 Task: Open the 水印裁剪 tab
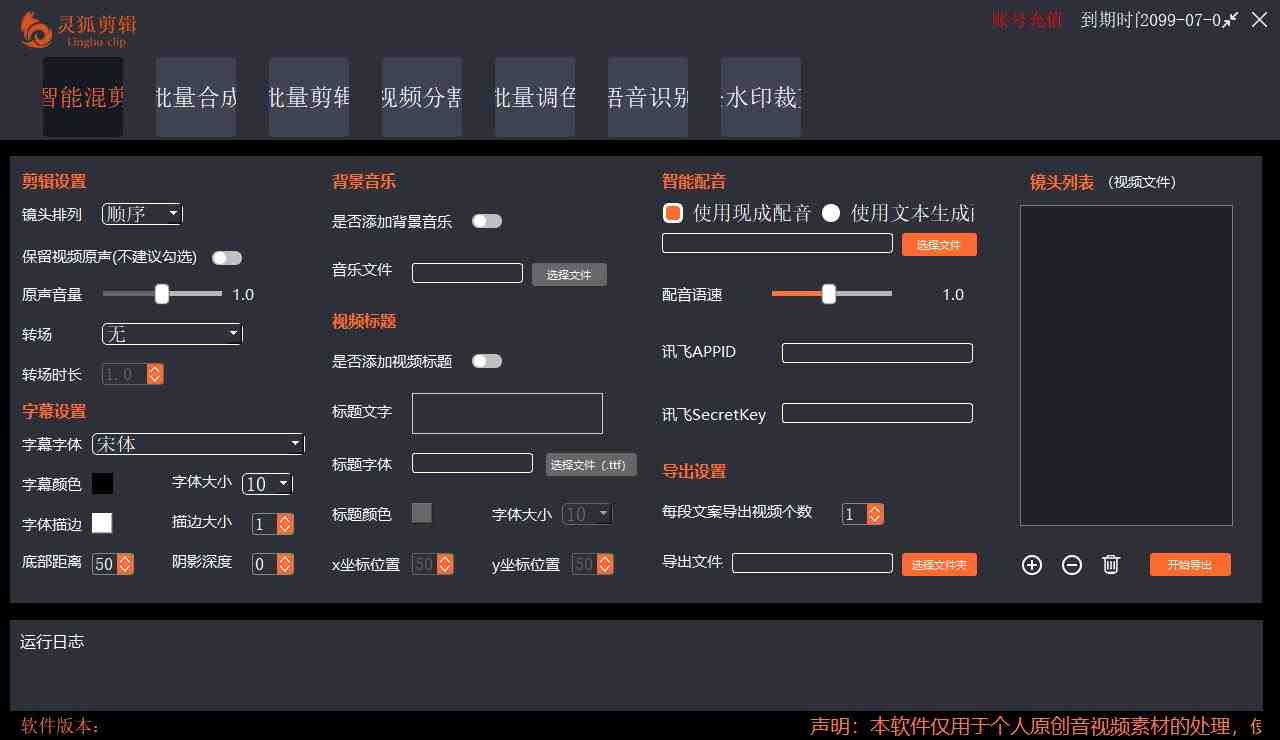tap(760, 97)
